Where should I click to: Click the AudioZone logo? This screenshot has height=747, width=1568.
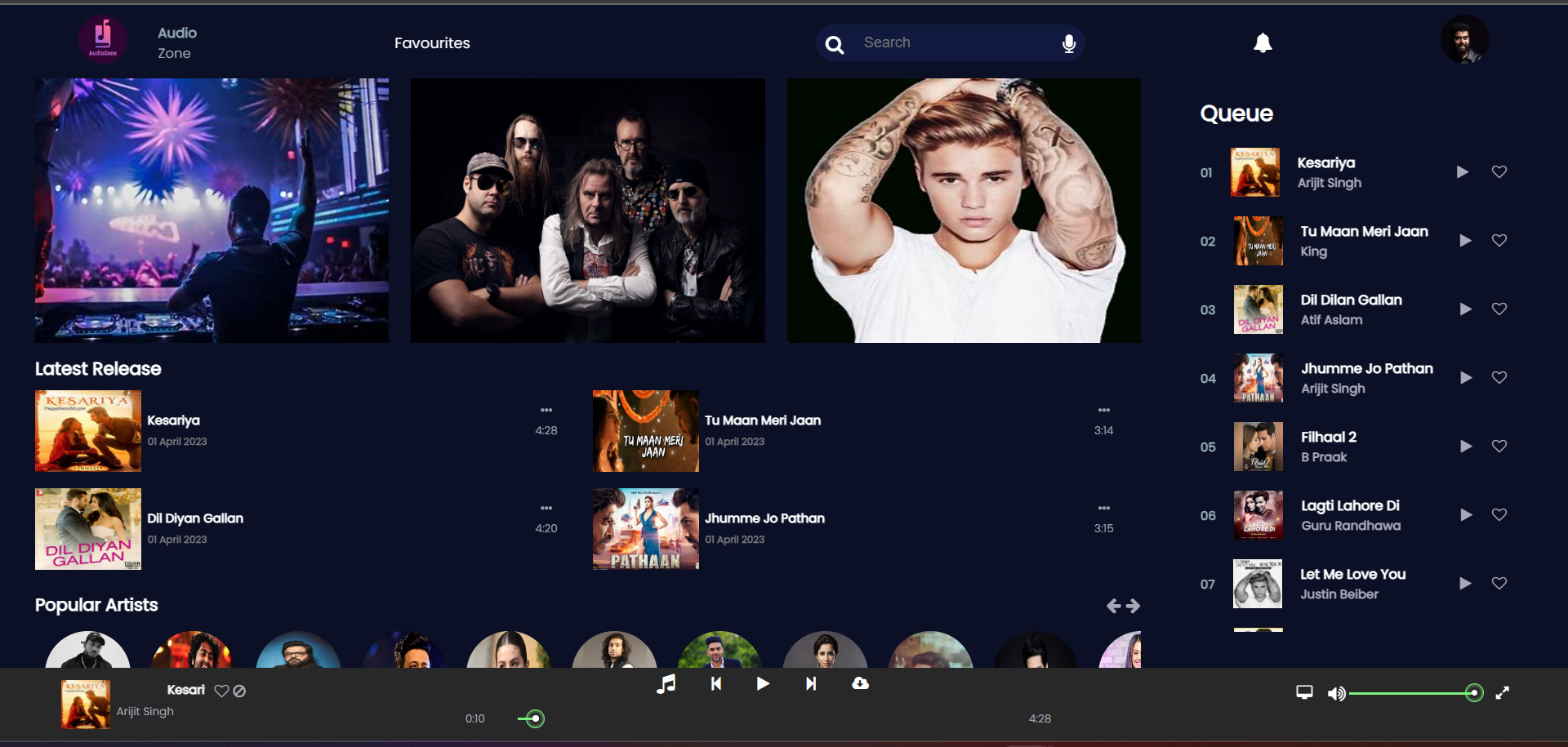(x=102, y=38)
